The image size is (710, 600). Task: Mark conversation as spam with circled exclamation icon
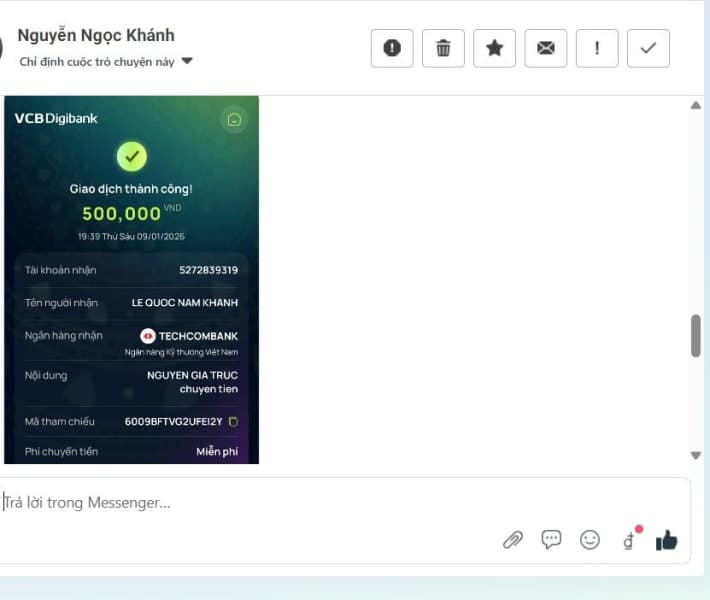coord(392,48)
